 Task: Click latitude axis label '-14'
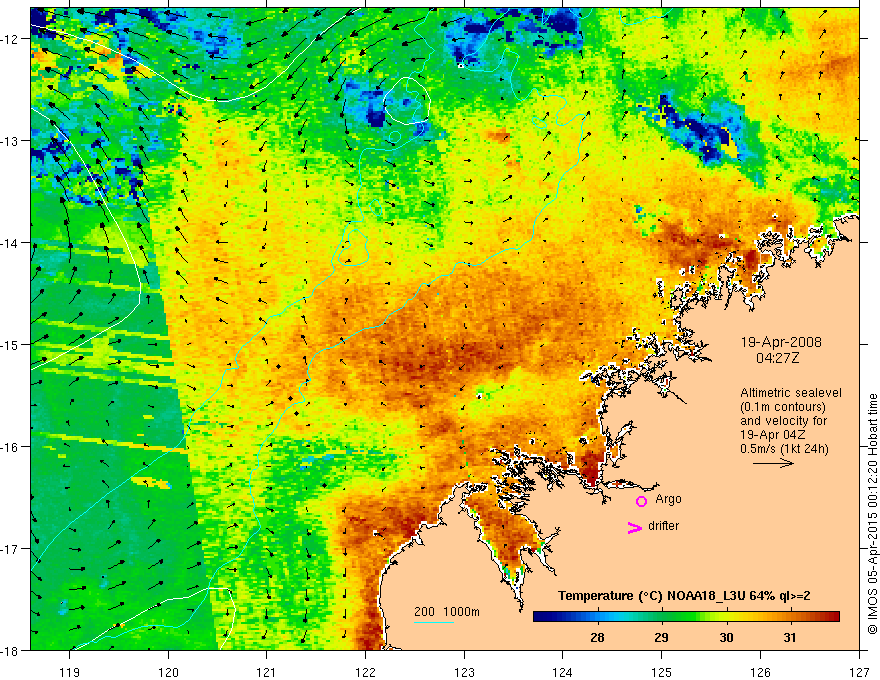(x=10, y=243)
